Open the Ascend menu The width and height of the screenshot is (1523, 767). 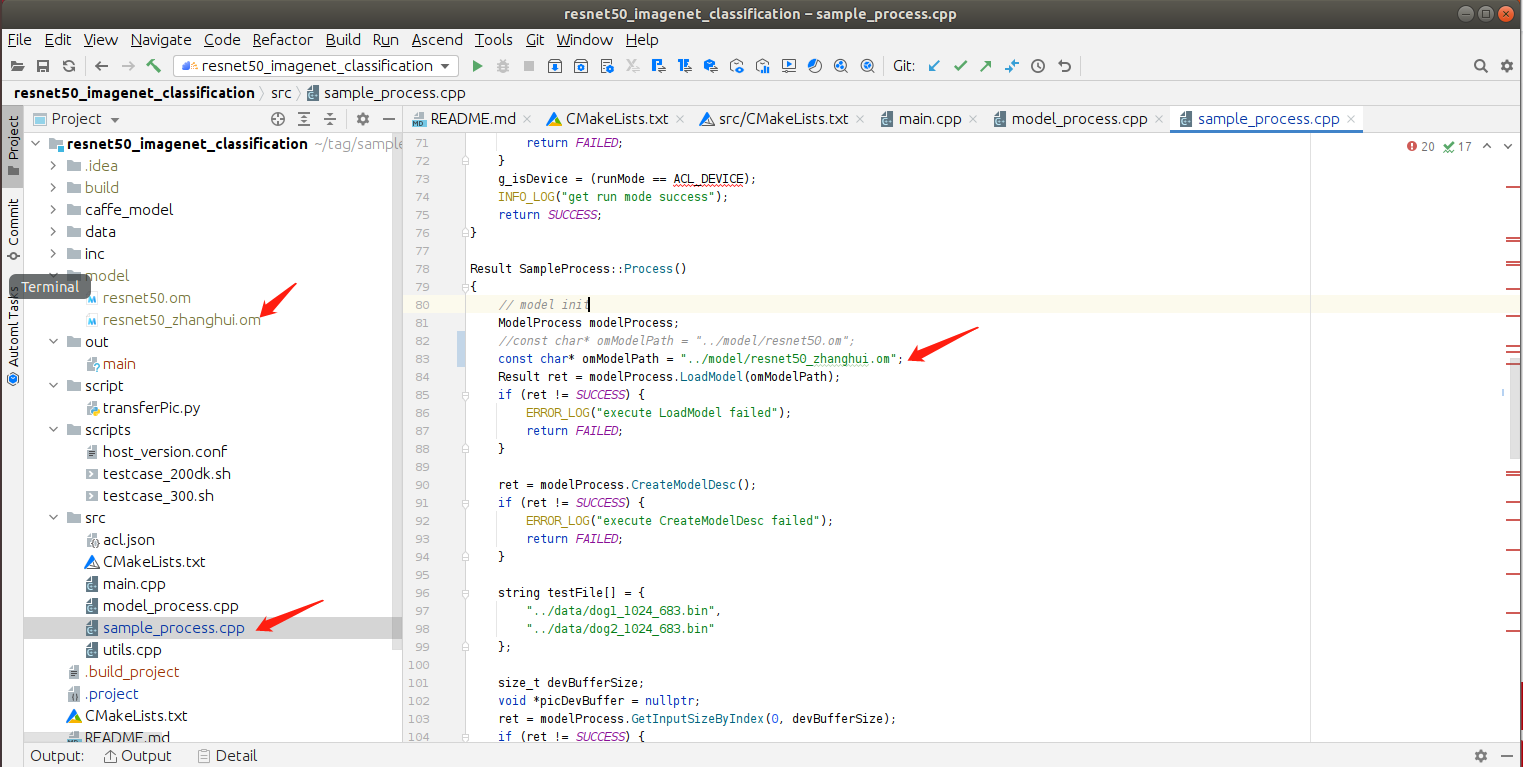pyautogui.click(x=437, y=40)
